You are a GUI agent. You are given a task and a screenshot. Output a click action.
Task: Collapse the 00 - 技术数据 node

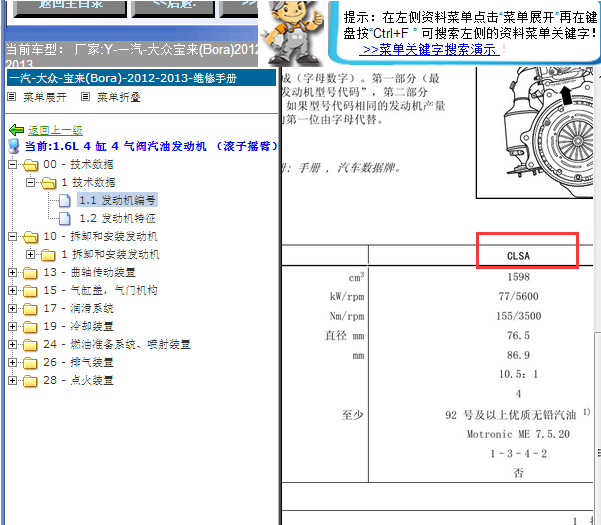[x=12, y=164]
